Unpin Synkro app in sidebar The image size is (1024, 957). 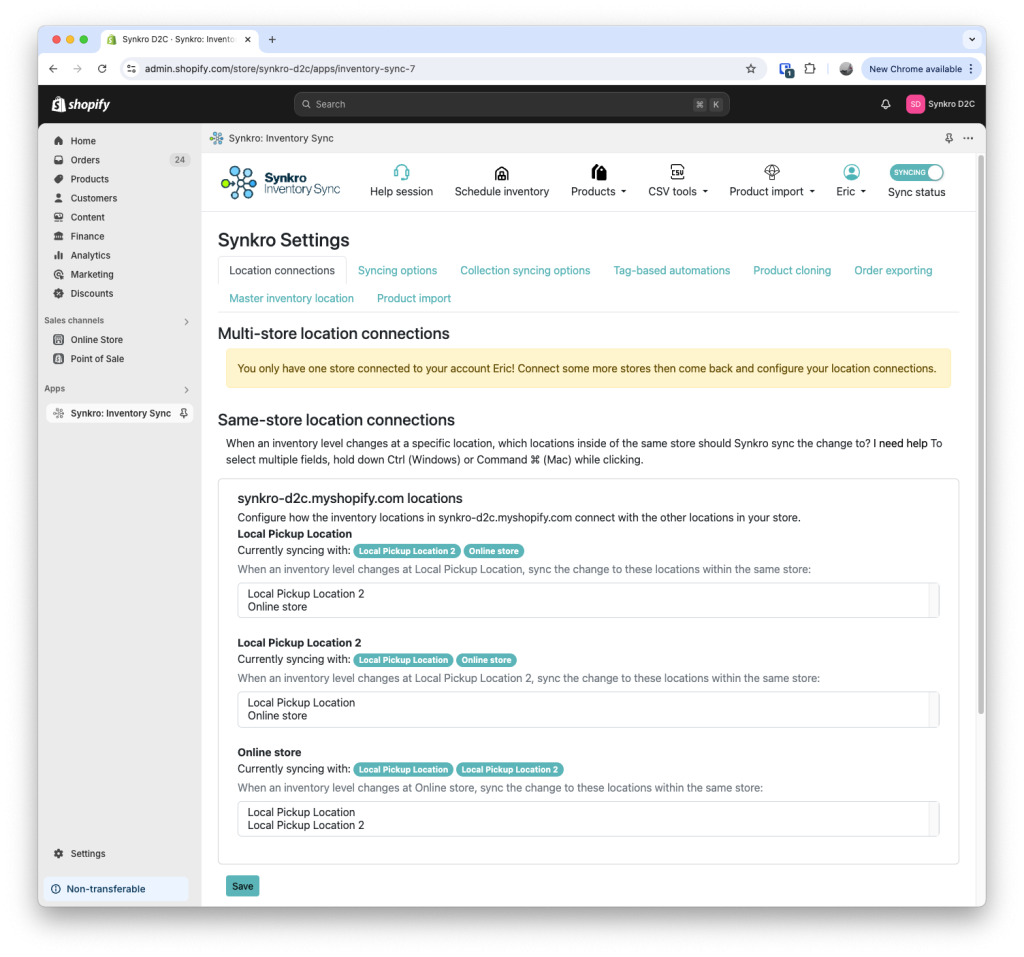point(184,413)
